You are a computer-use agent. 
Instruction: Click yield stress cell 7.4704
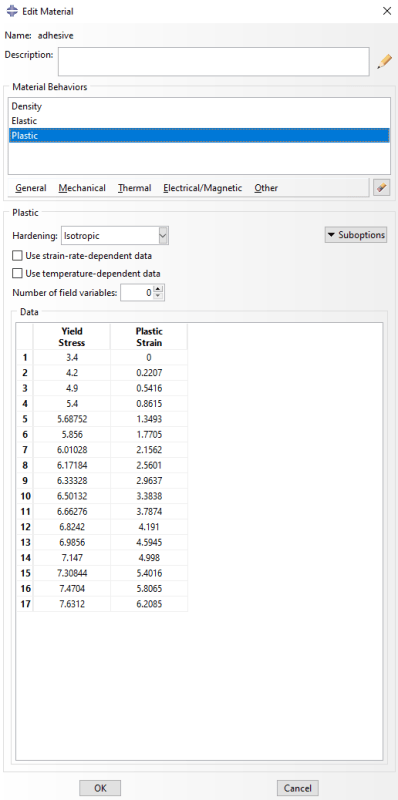click(x=71, y=589)
